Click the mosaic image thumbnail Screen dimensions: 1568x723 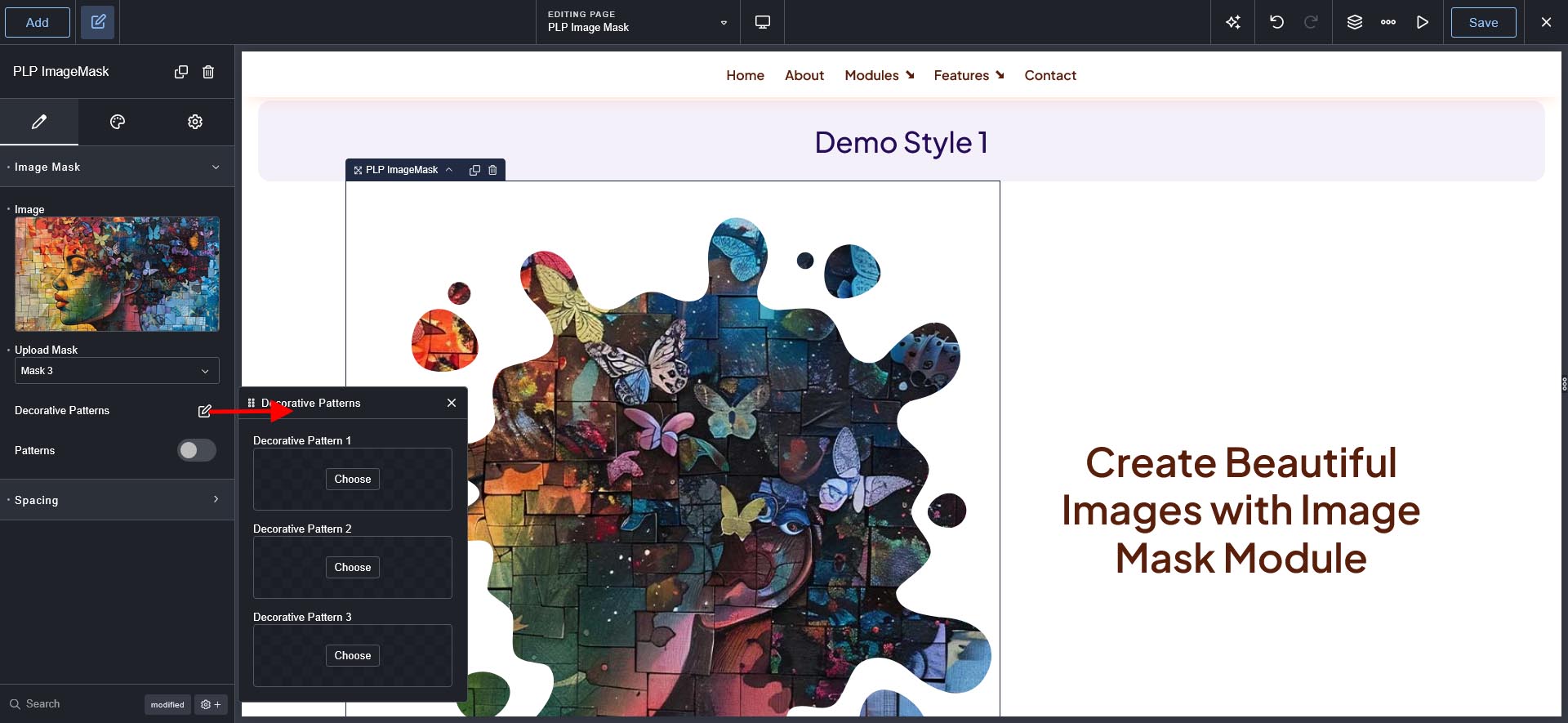click(117, 274)
